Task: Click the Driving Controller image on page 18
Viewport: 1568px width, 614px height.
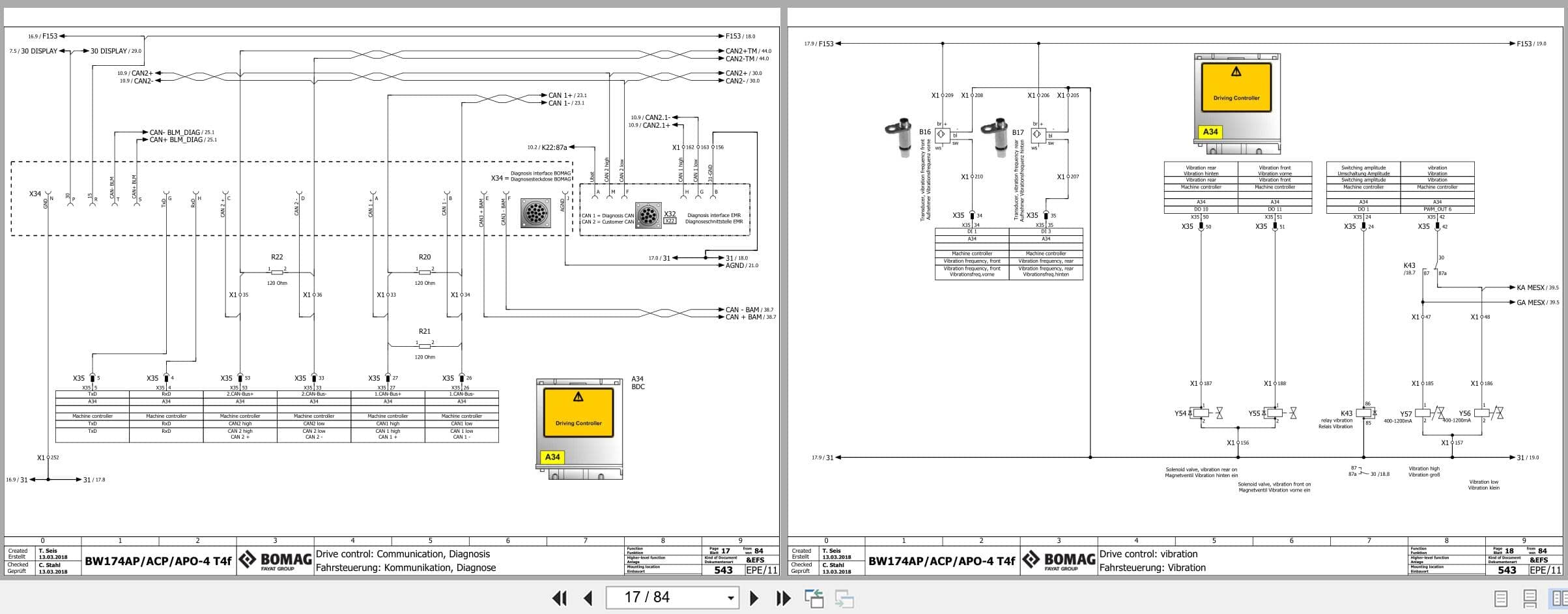Action: [x=1236, y=104]
